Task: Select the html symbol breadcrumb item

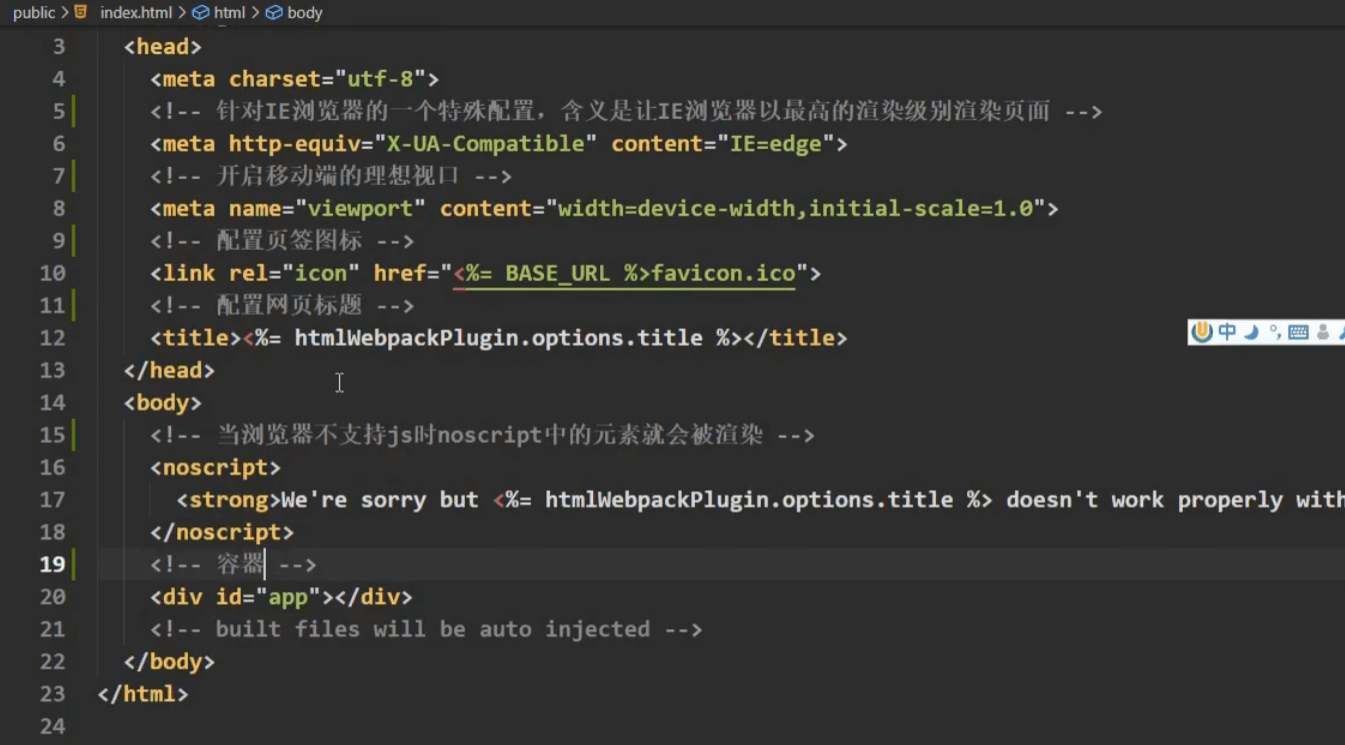Action: pyautogui.click(x=229, y=13)
